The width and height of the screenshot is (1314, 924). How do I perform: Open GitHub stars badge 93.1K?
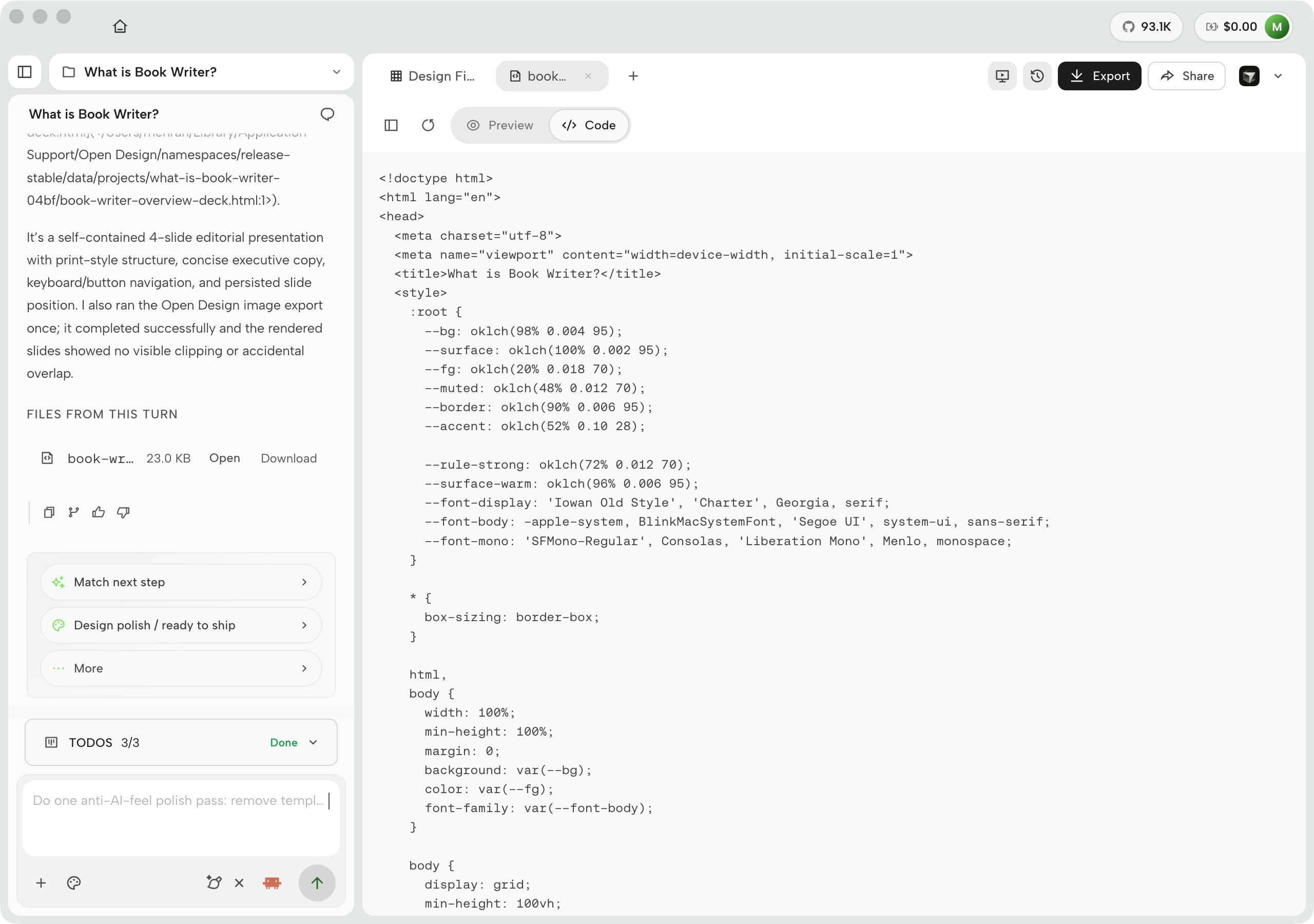(1146, 26)
